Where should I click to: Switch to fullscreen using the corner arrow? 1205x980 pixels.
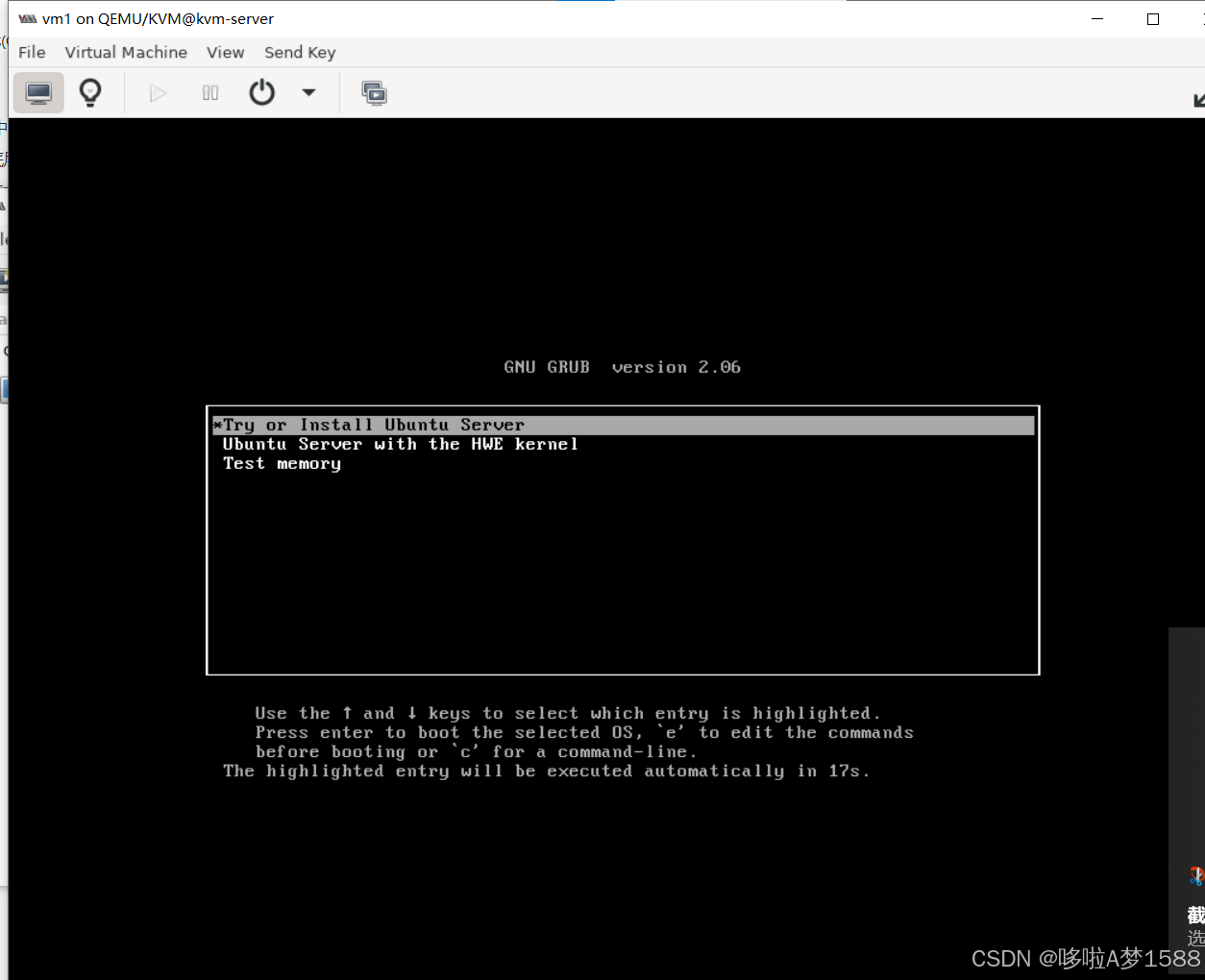point(1198,100)
